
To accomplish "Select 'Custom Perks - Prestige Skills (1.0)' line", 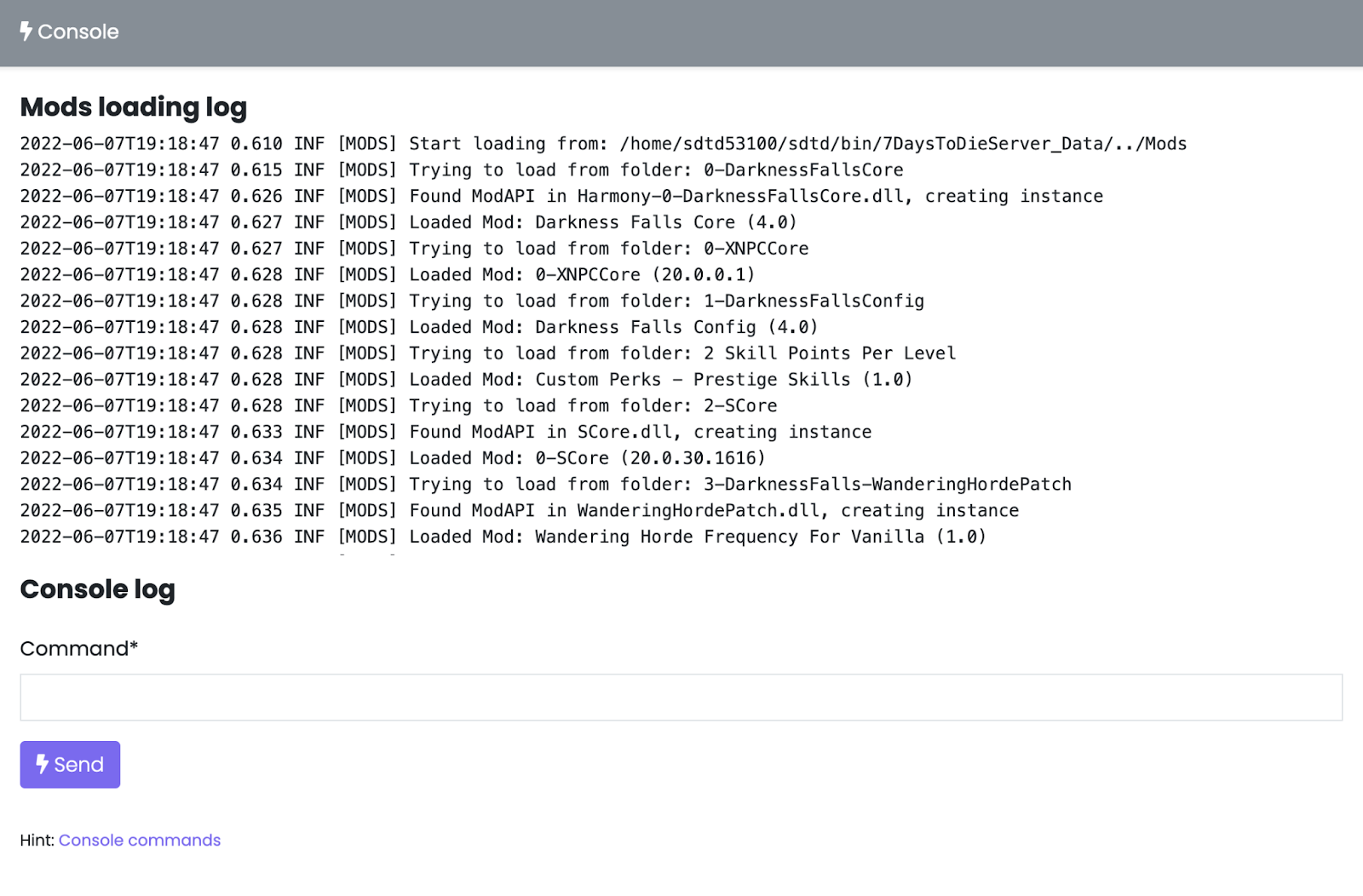I will pyautogui.click(x=467, y=380).
